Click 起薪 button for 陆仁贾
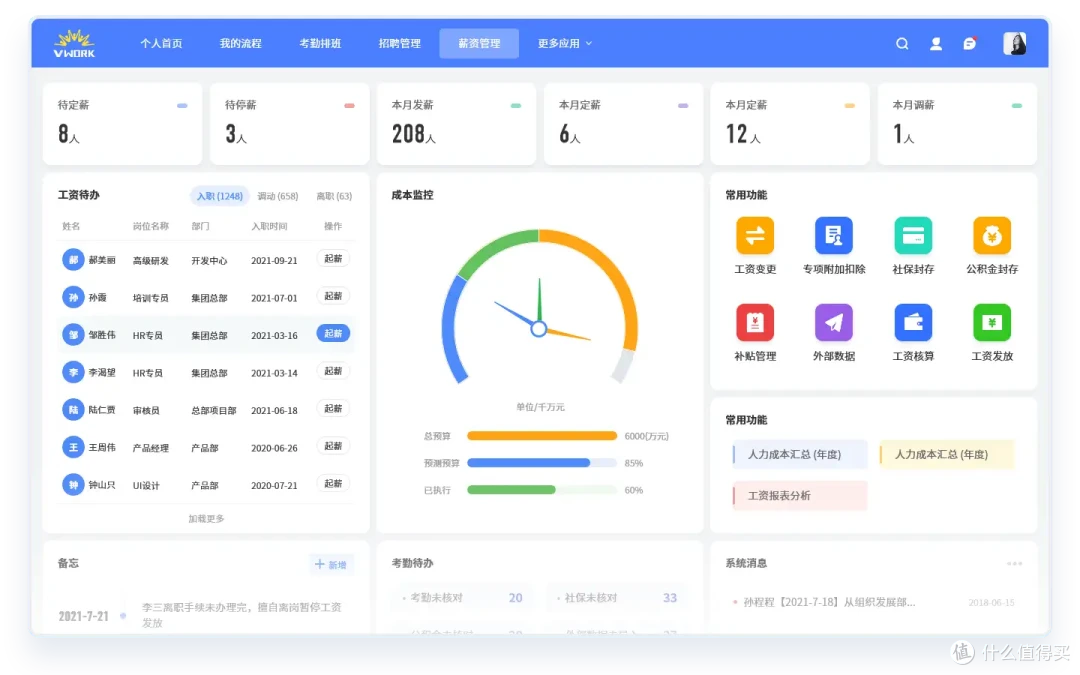Screen dimensions: 1080x675 click(x=333, y=408)
